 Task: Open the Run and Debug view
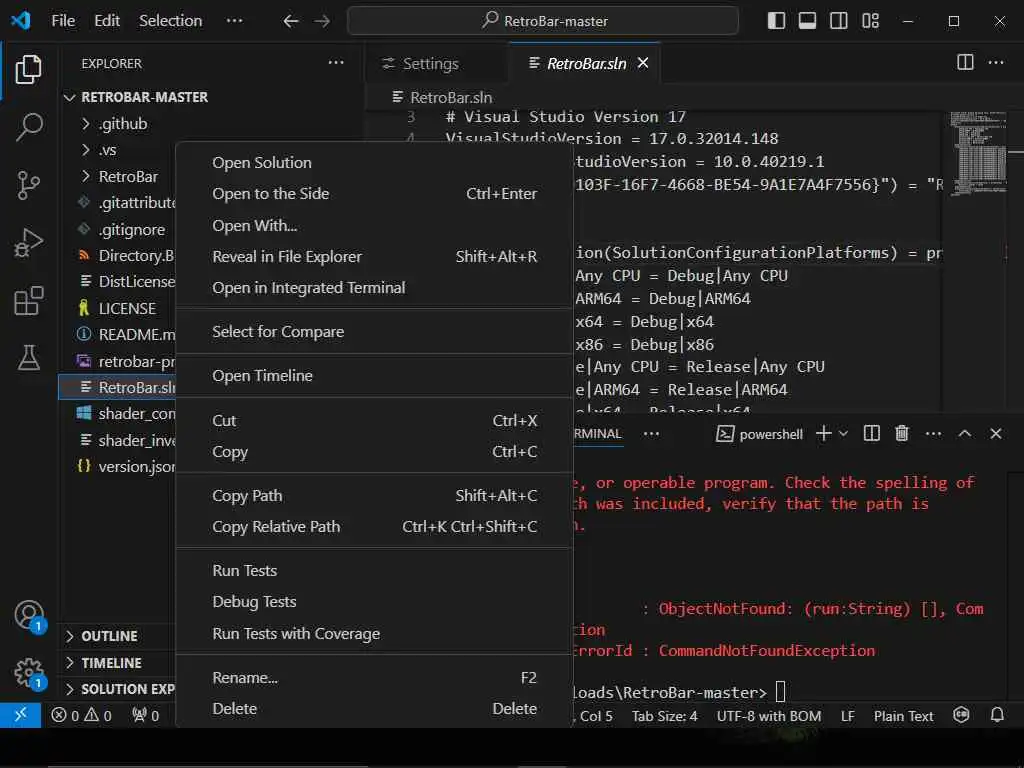click(x=29, y=243)
